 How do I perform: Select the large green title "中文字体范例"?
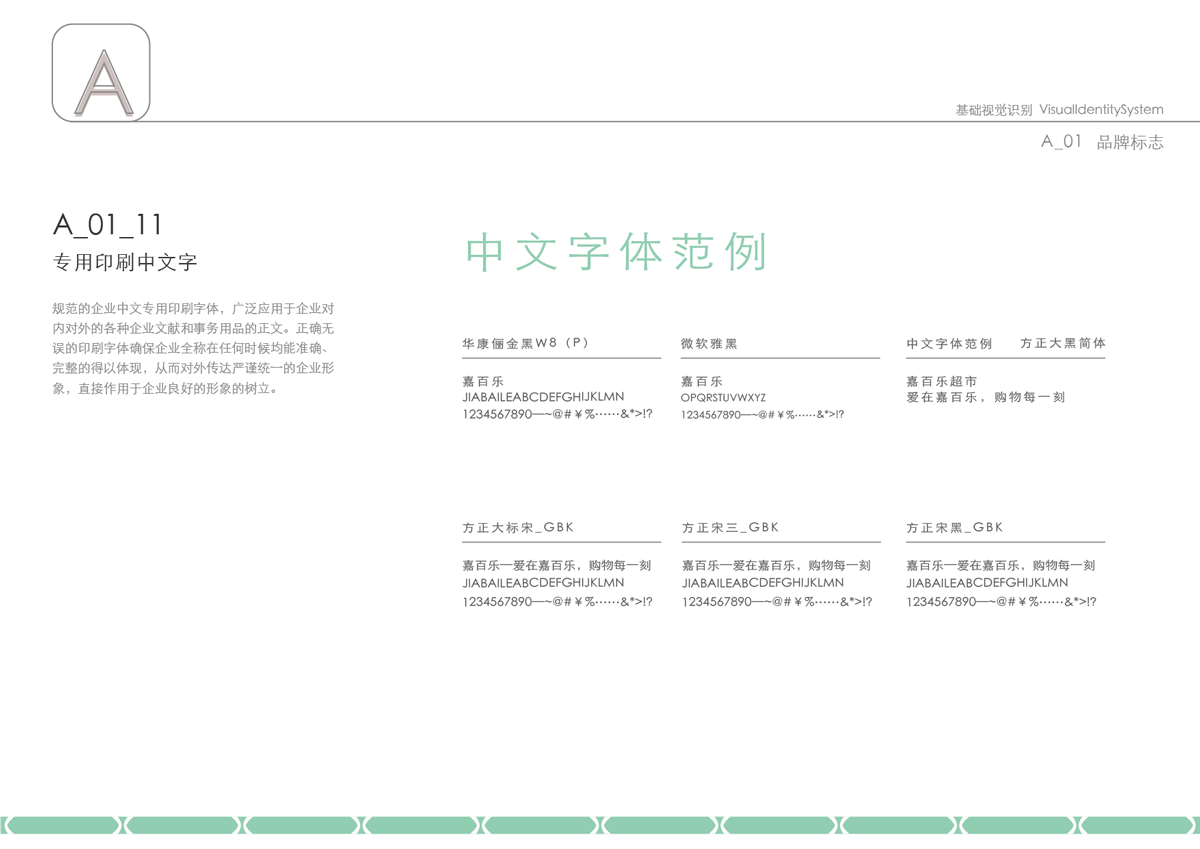617,252
